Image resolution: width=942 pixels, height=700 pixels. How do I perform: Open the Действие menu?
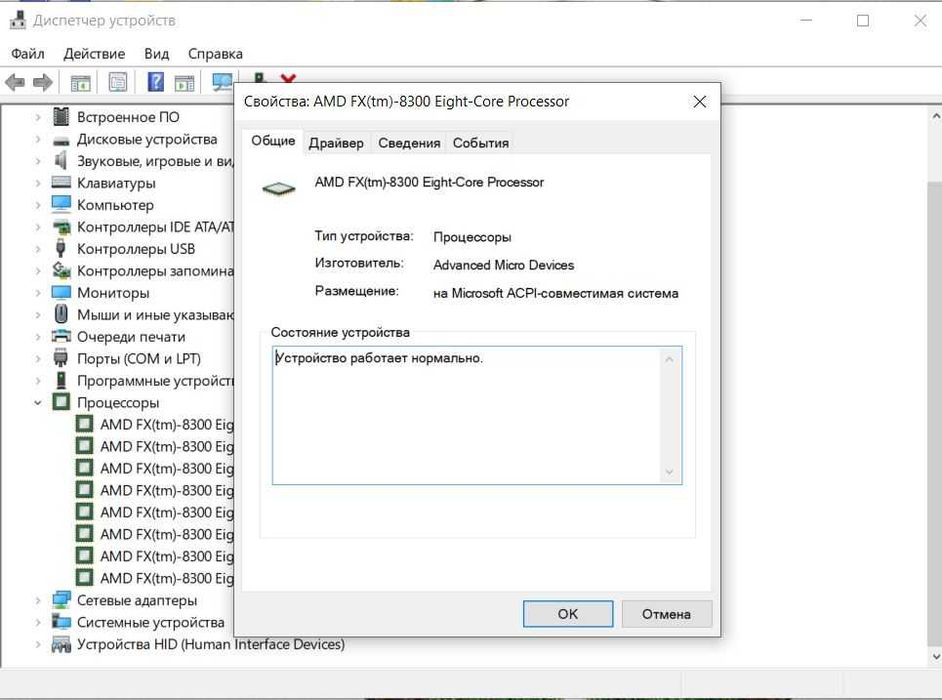tap(94, 54)
